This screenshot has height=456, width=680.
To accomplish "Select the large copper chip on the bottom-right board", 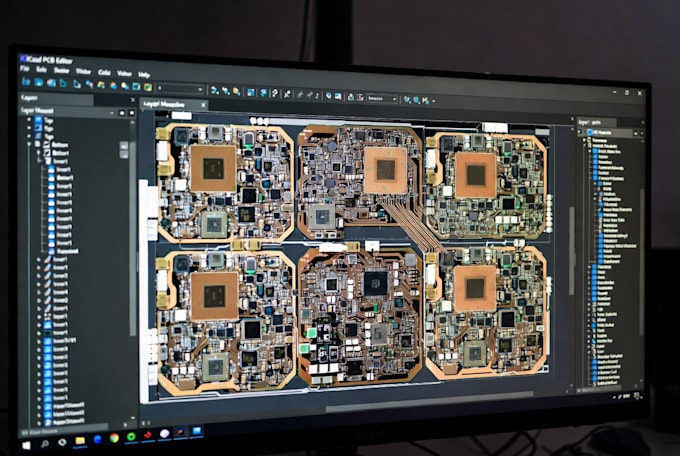I will [x=475, y=289].
